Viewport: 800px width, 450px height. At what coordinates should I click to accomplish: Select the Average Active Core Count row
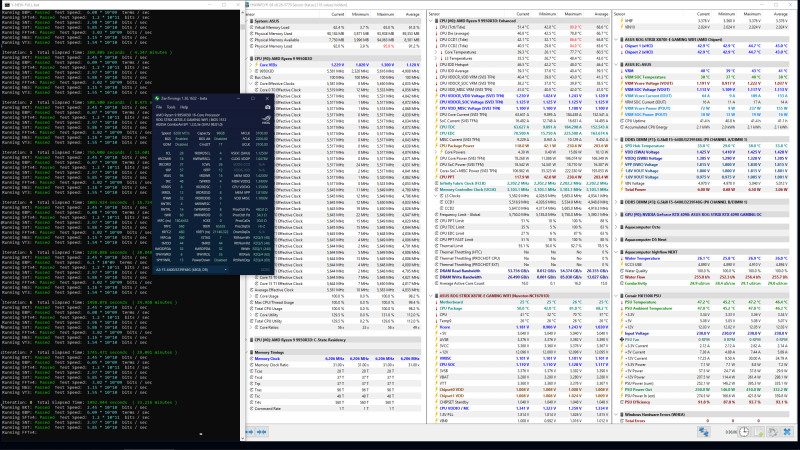pyautogui.click(x=520, y=283)
